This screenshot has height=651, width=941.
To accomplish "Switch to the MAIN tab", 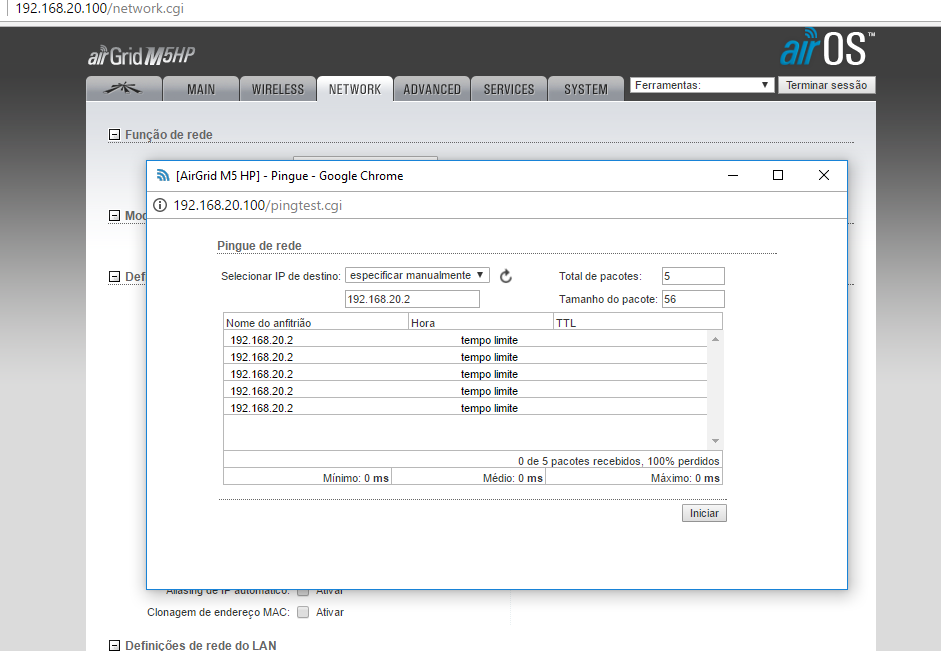I will tap(200, 89).
